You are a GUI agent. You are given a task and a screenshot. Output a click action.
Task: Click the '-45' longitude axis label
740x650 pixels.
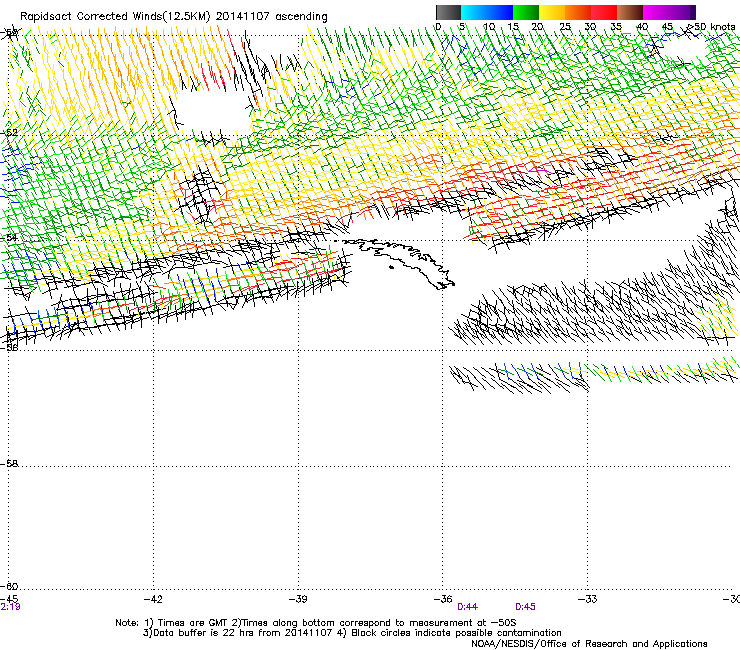click(9, 599)
